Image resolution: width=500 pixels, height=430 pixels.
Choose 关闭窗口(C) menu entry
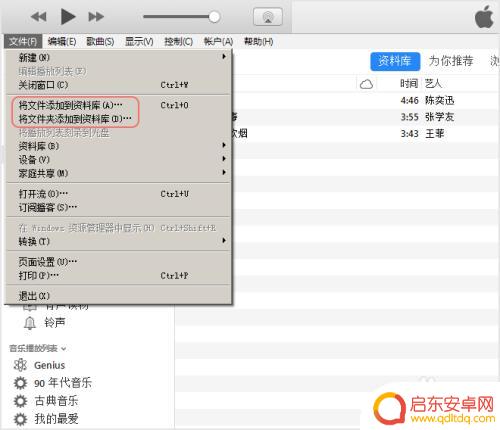119,85
